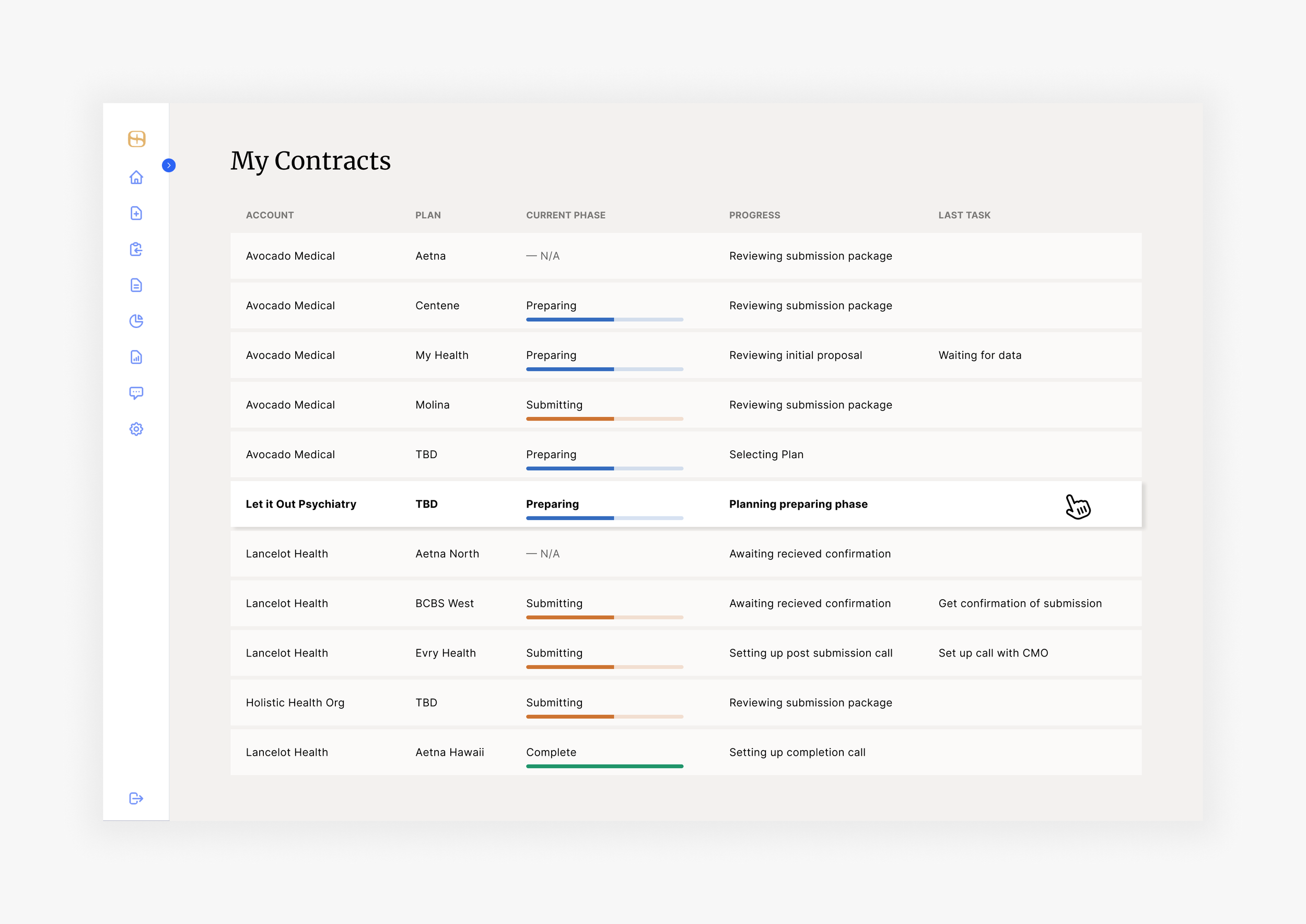Click the green Complete progress bar
This screenshot has height=924, width=1306.
click(x=604, y=766)
